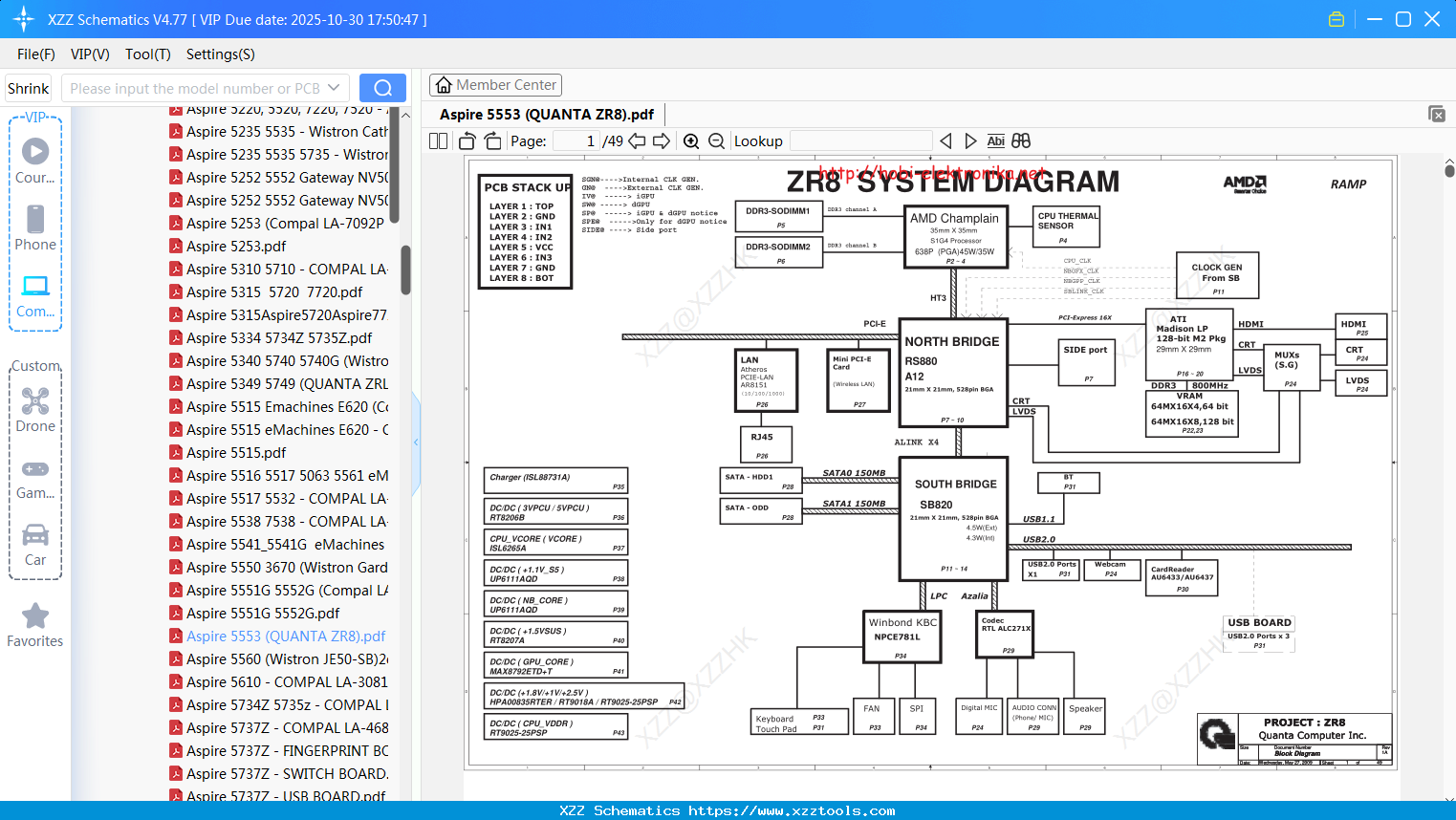The height and width of the screenshot is (820, 1456).
Task: Select Aspire 5553 (QUANTA ZR8).pdf in list
Action: [278, 637]
